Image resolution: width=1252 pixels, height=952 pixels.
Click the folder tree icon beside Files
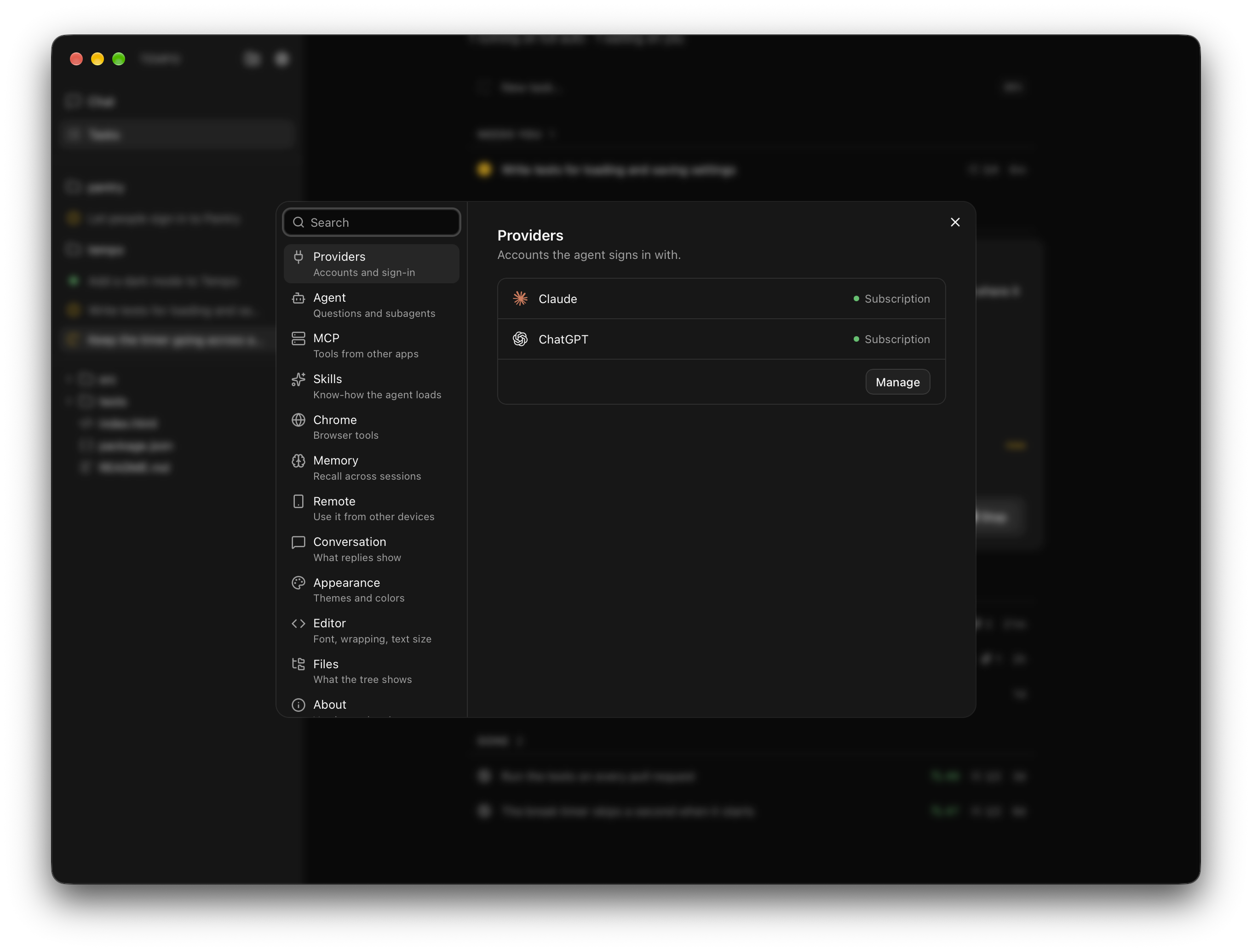[x=298, y=664]
